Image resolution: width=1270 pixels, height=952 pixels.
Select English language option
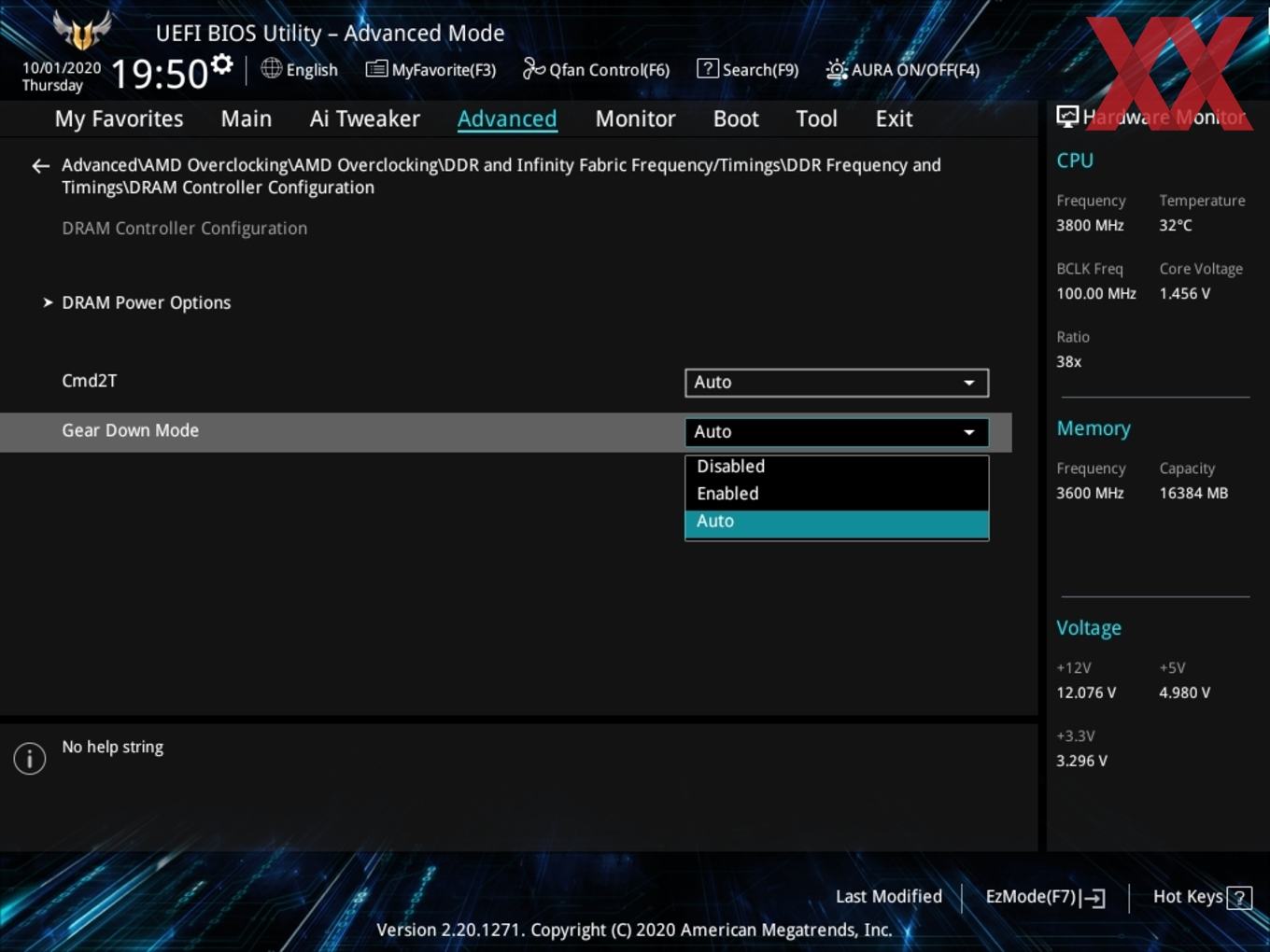(x=312, y=70)
